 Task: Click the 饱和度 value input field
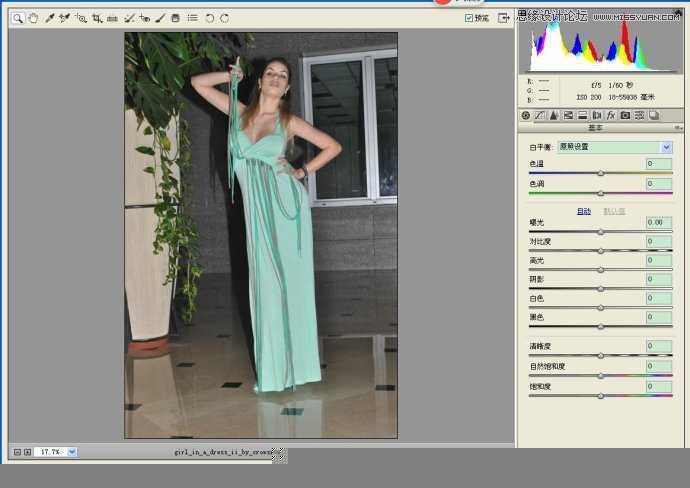point(659,387)
